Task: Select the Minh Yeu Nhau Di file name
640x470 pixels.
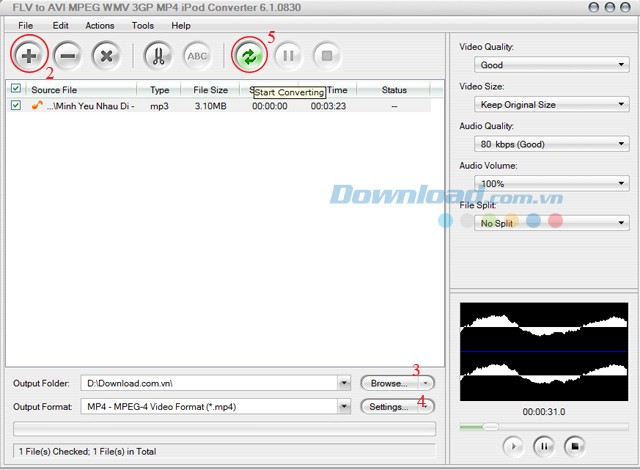Action: [91, 106]
